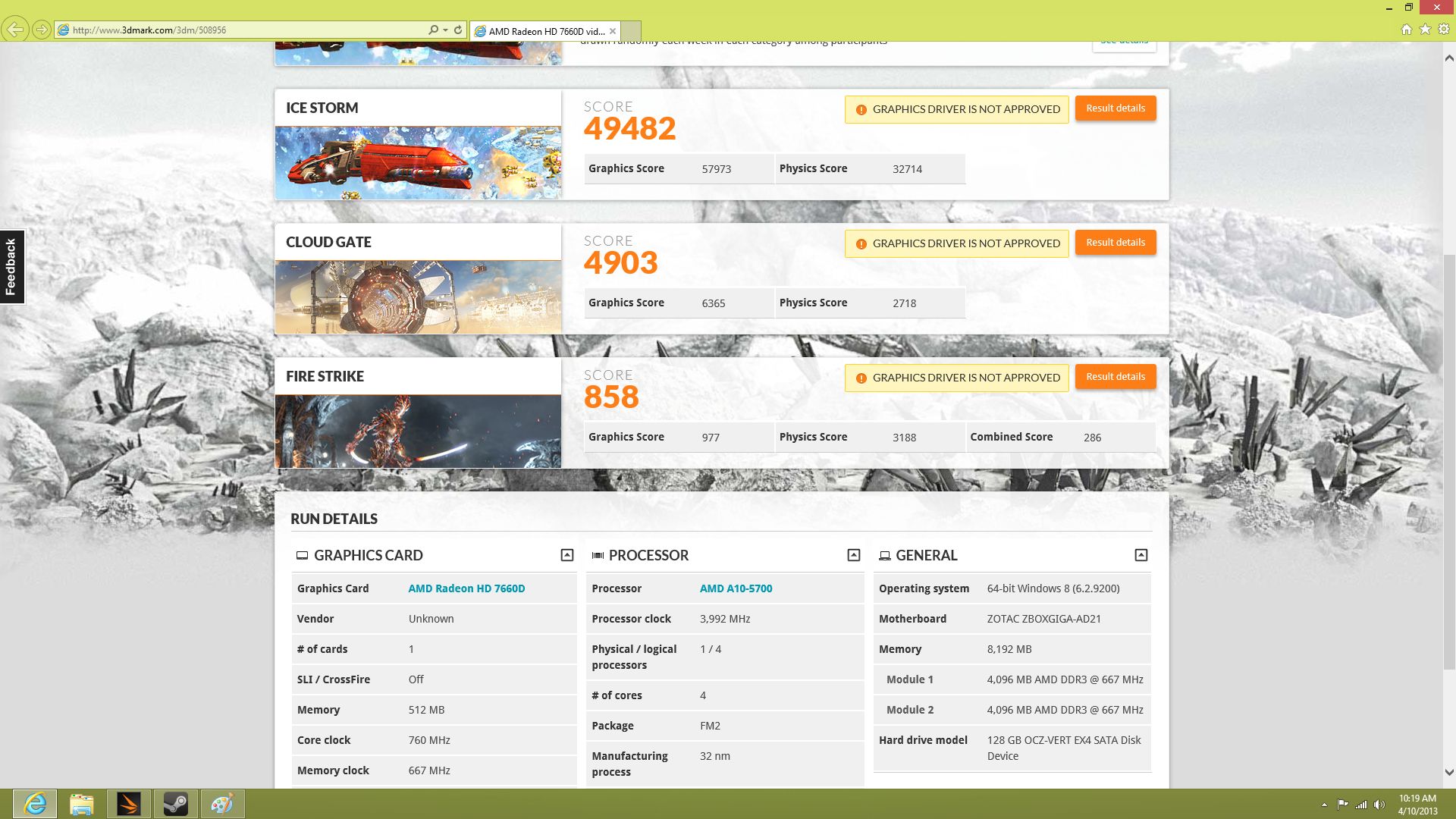1456x819 pixels.
Task: Click the computer icon beside General heading
Action: click(884, 556)
